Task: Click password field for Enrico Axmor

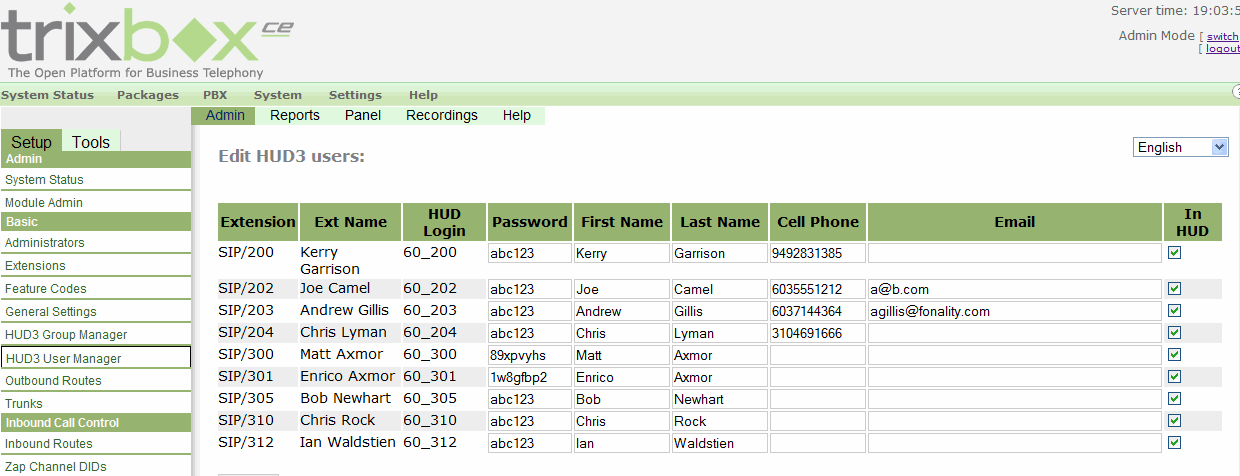Action: 529,377
